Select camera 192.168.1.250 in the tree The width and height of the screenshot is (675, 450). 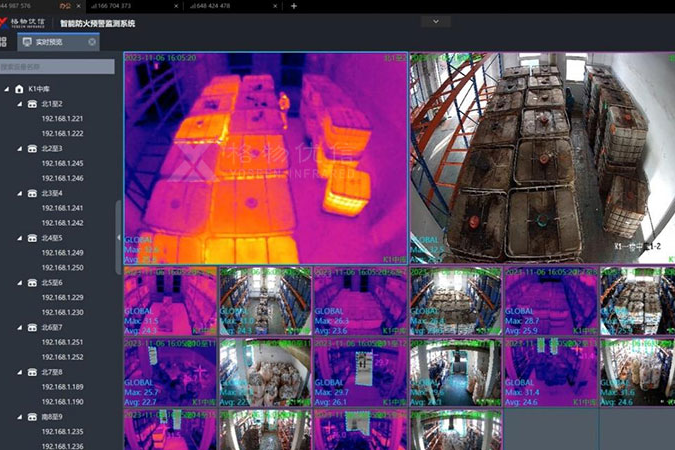(62, 267)
